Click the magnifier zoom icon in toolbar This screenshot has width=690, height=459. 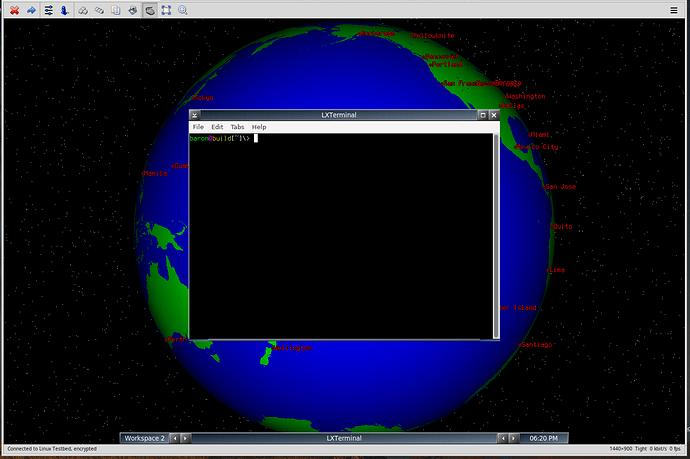183,10
